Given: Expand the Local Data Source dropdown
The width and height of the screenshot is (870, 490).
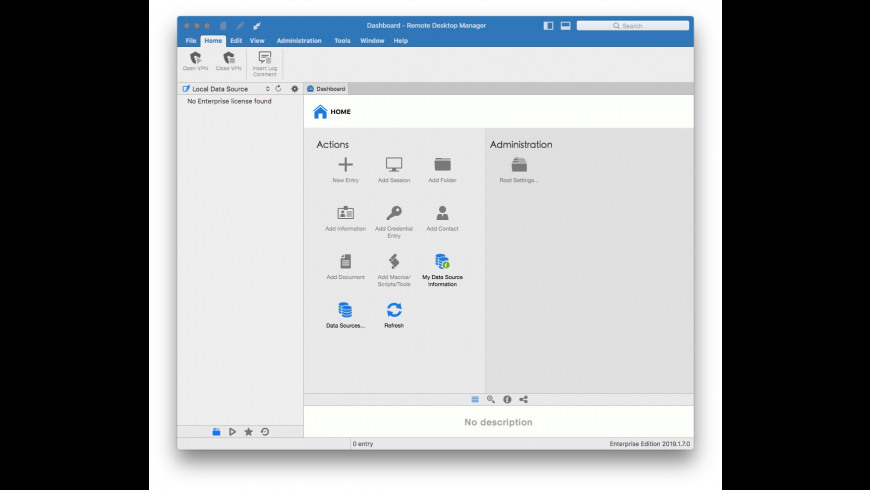Looking at the screenshot, I should pyautogui.click(x=267, y=89).
